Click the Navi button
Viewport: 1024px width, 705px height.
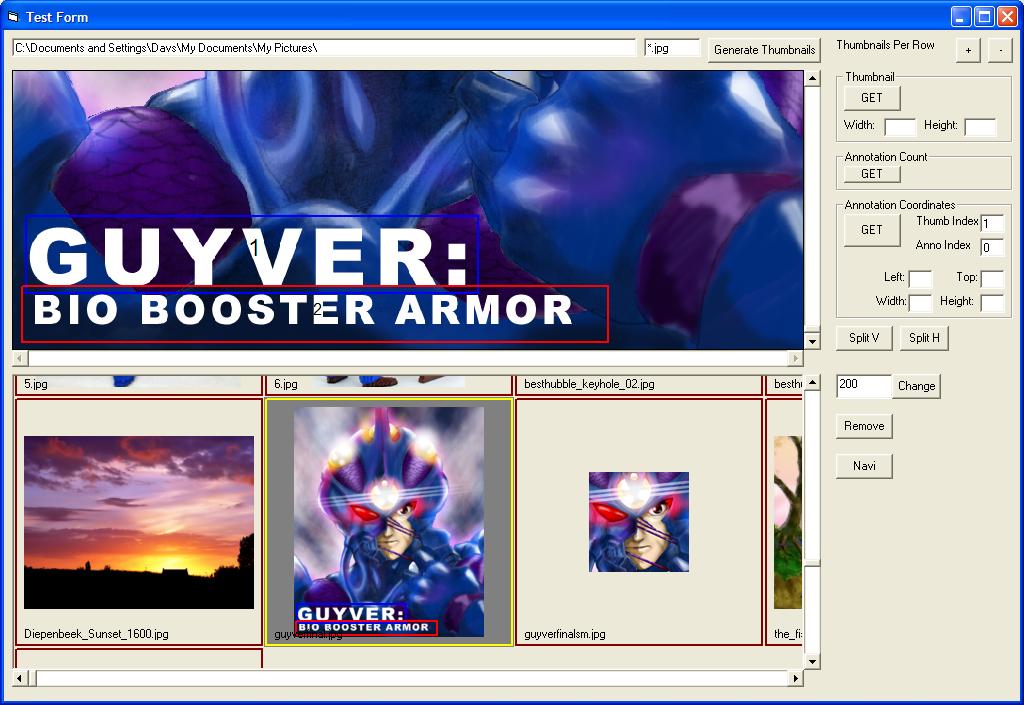coord(863,466)
